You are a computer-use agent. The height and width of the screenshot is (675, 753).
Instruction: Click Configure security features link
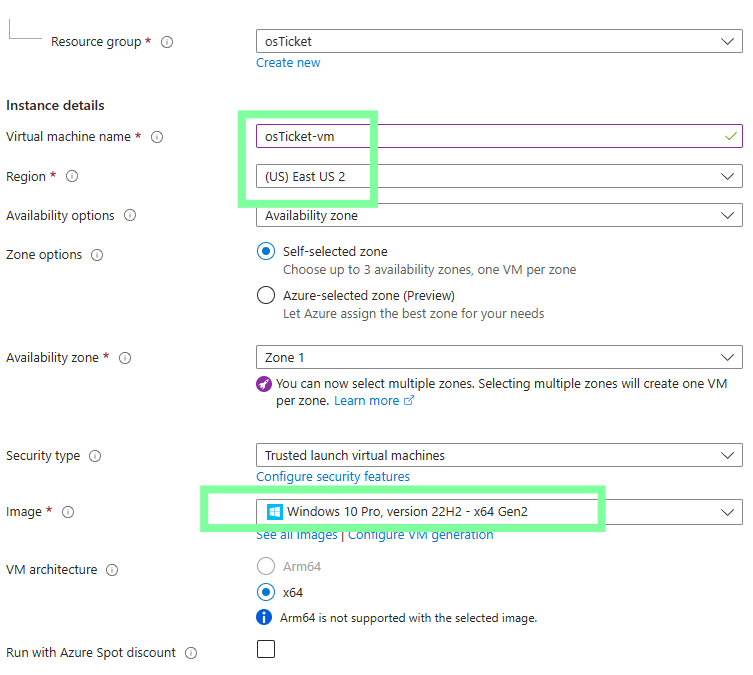click(x=333, y=477)
